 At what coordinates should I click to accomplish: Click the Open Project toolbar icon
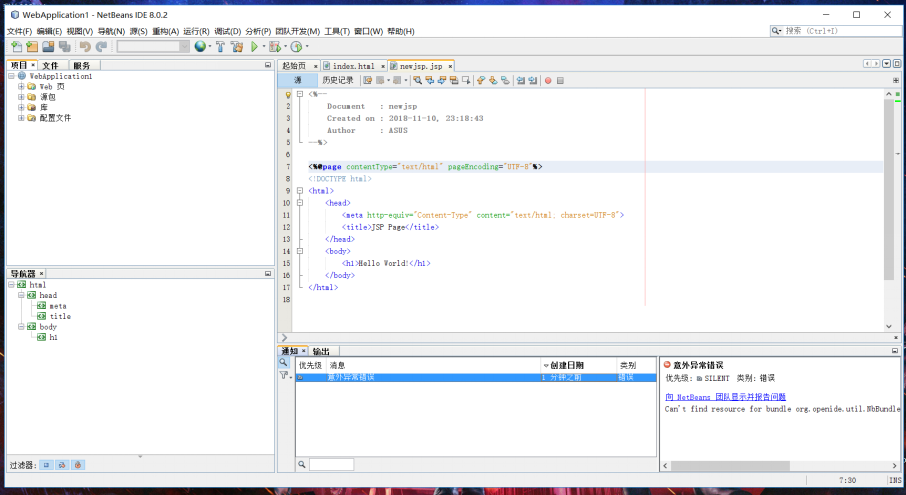(49, 47)
